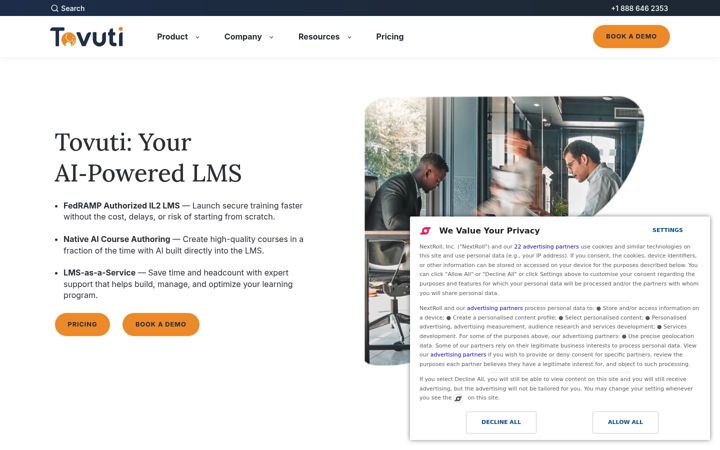Click Decline All button

click(x=501, y=422)
